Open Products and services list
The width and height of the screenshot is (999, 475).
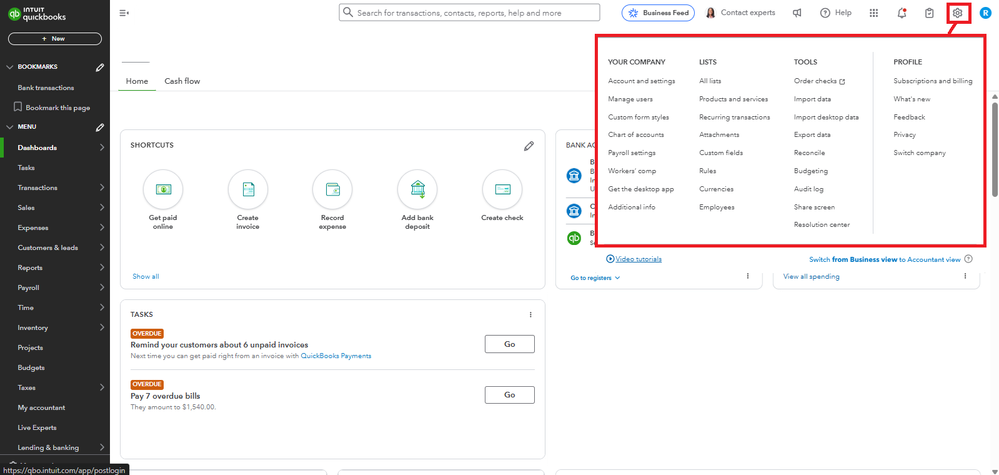point(733,99)
